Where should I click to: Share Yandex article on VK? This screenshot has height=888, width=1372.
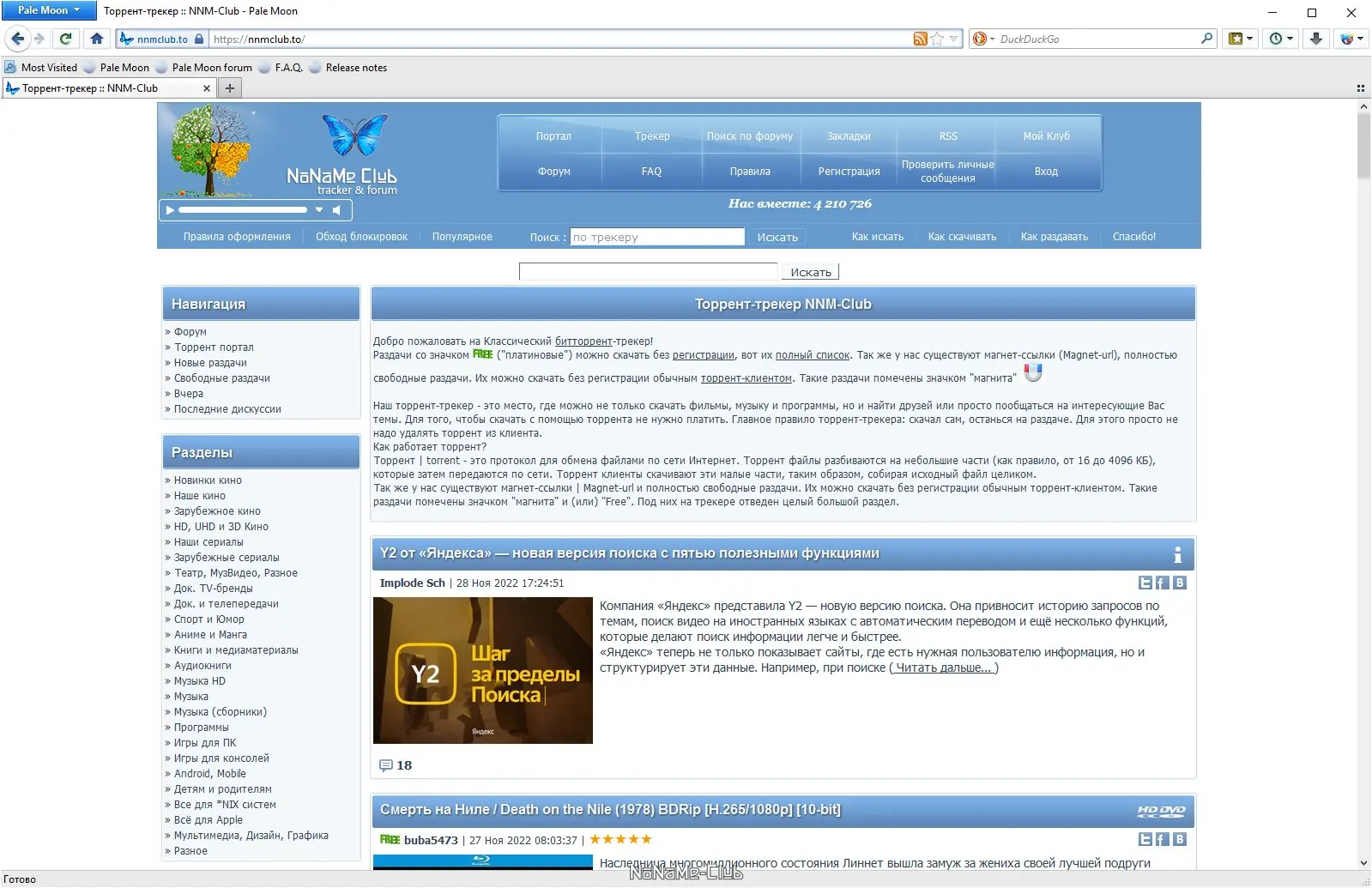click(1180, 583)
